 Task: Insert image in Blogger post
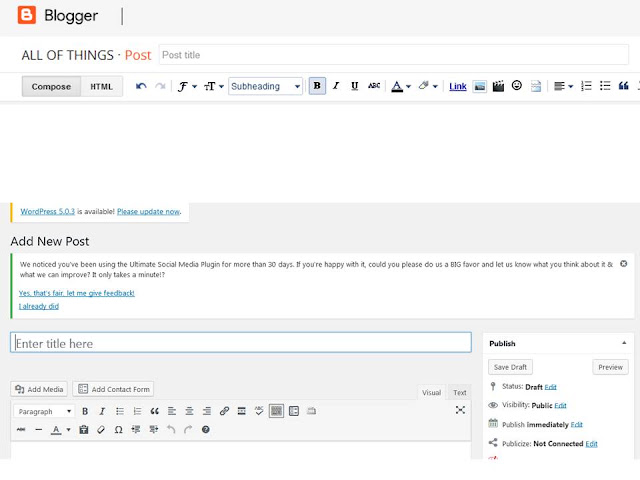tap(480, 86)
